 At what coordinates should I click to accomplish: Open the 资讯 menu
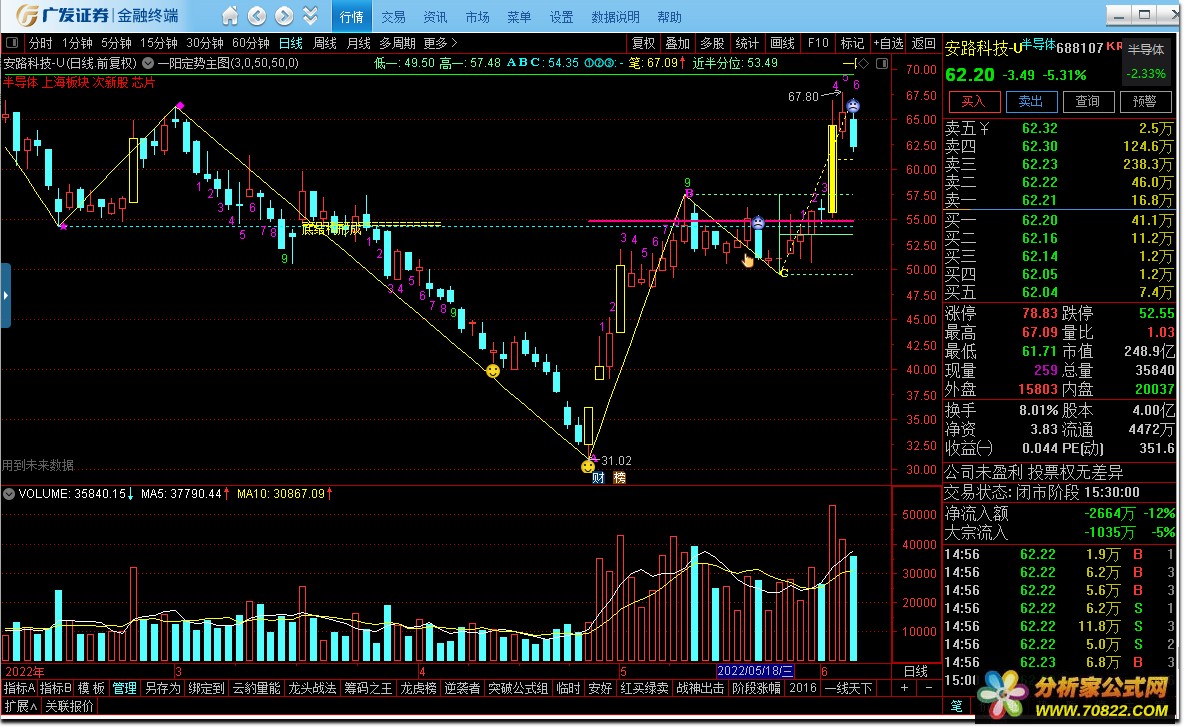(x=435, y=17)
